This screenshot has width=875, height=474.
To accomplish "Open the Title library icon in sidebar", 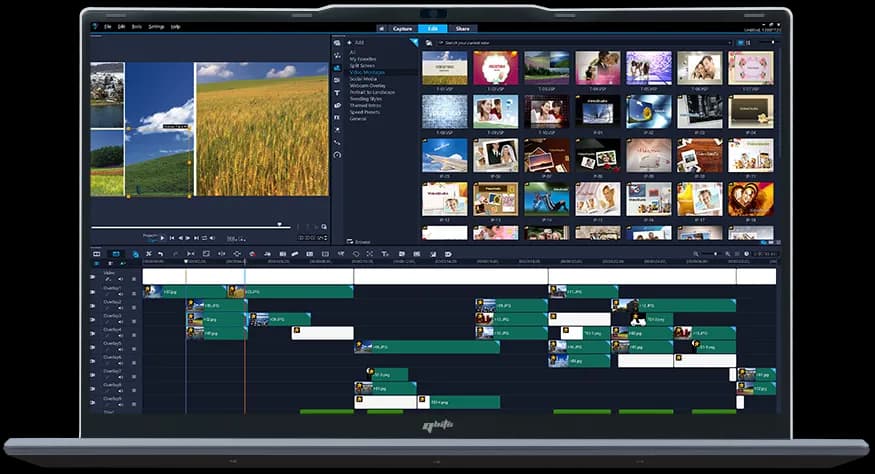I will click(x=337, y=92).
